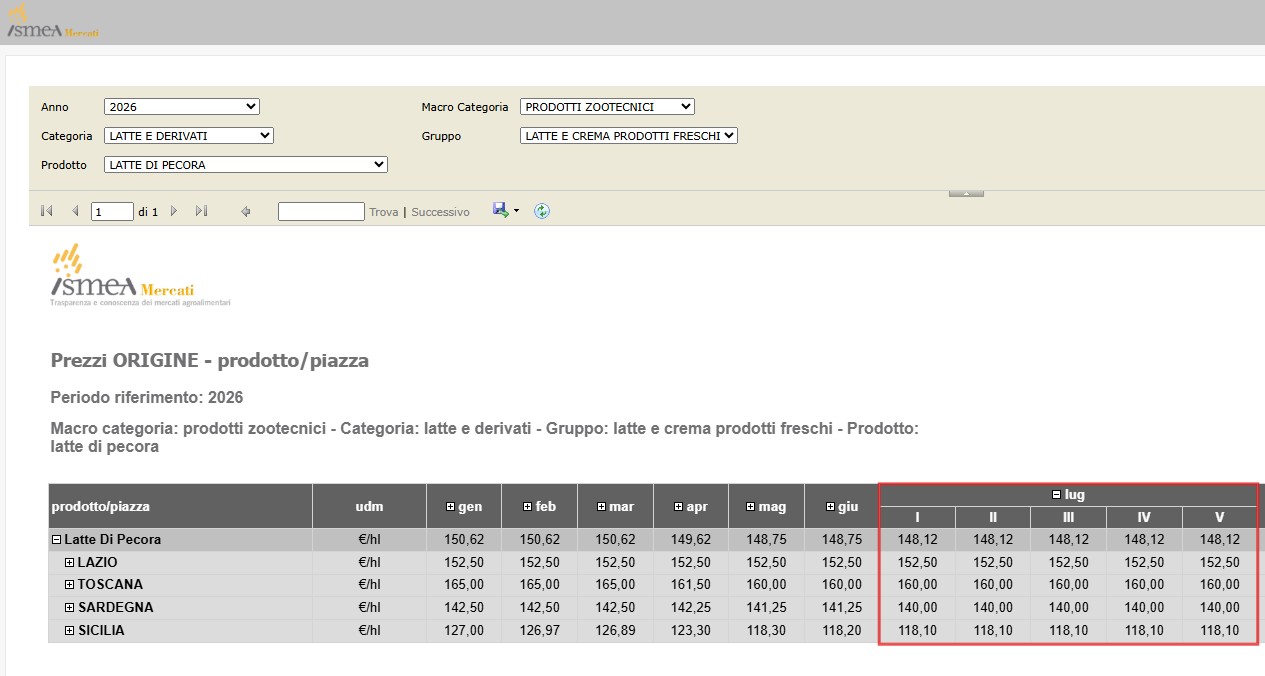1265x676 pixels.
Task: Collapse the lug month column
Action: tap(1057, 495)
